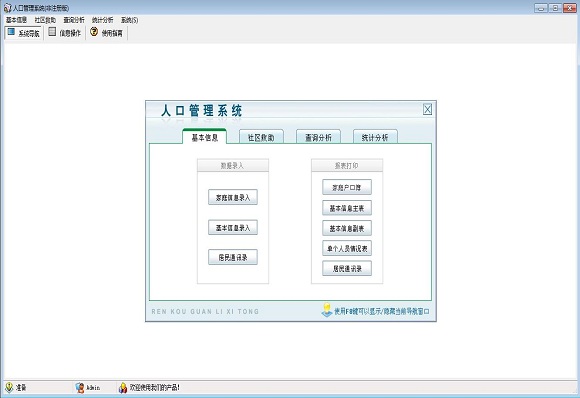
Task: Select the 基本信息 tab in navigation dialog
Action: 205,137
